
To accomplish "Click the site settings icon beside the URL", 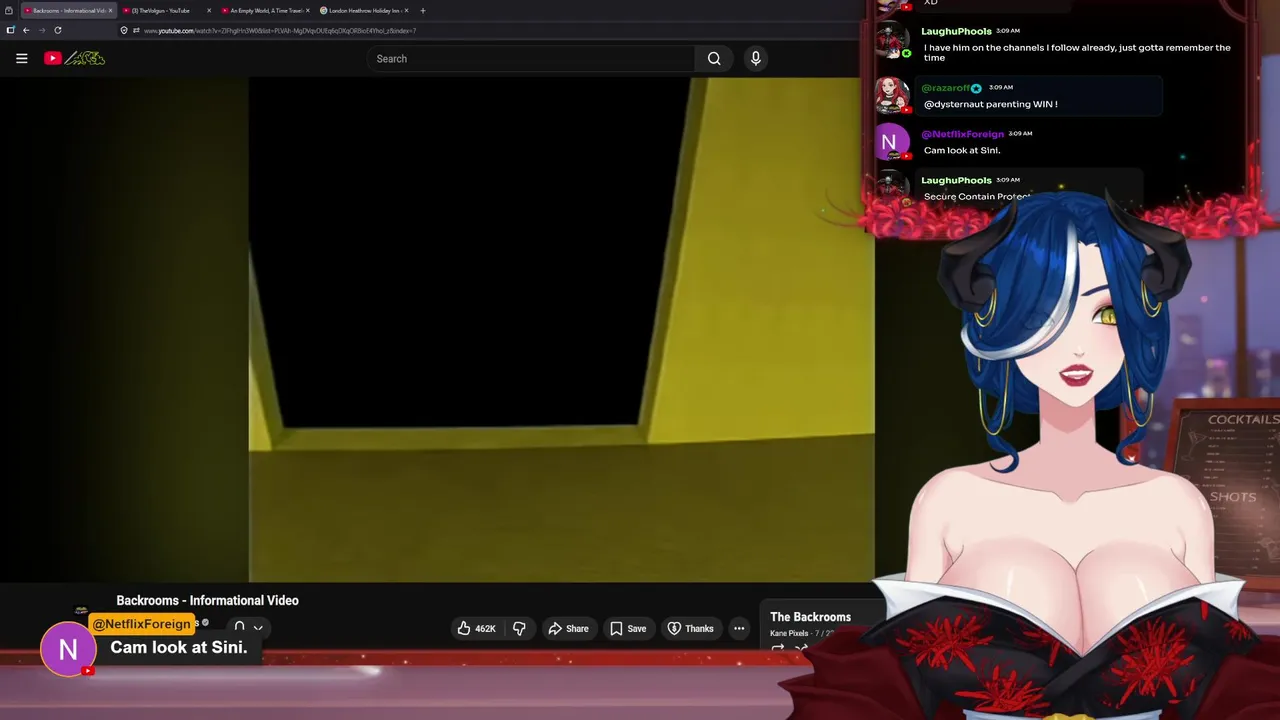I will coord(136,30).
